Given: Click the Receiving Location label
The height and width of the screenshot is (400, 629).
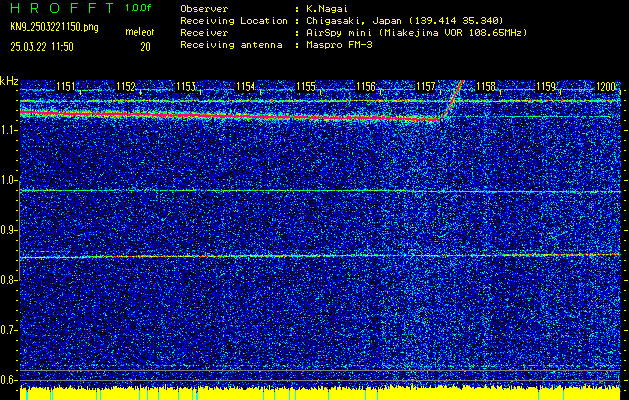Looking at the screenshot, I should pos(234,21).
